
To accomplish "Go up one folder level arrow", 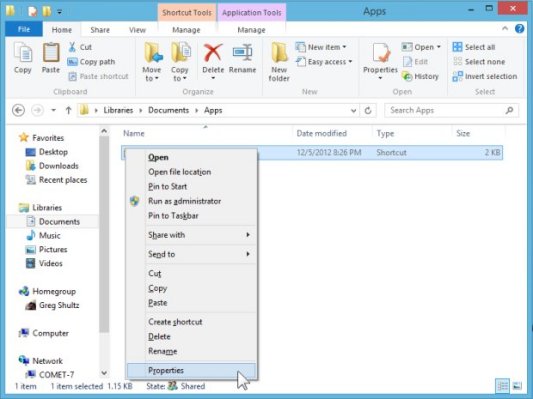I will 68,110.
